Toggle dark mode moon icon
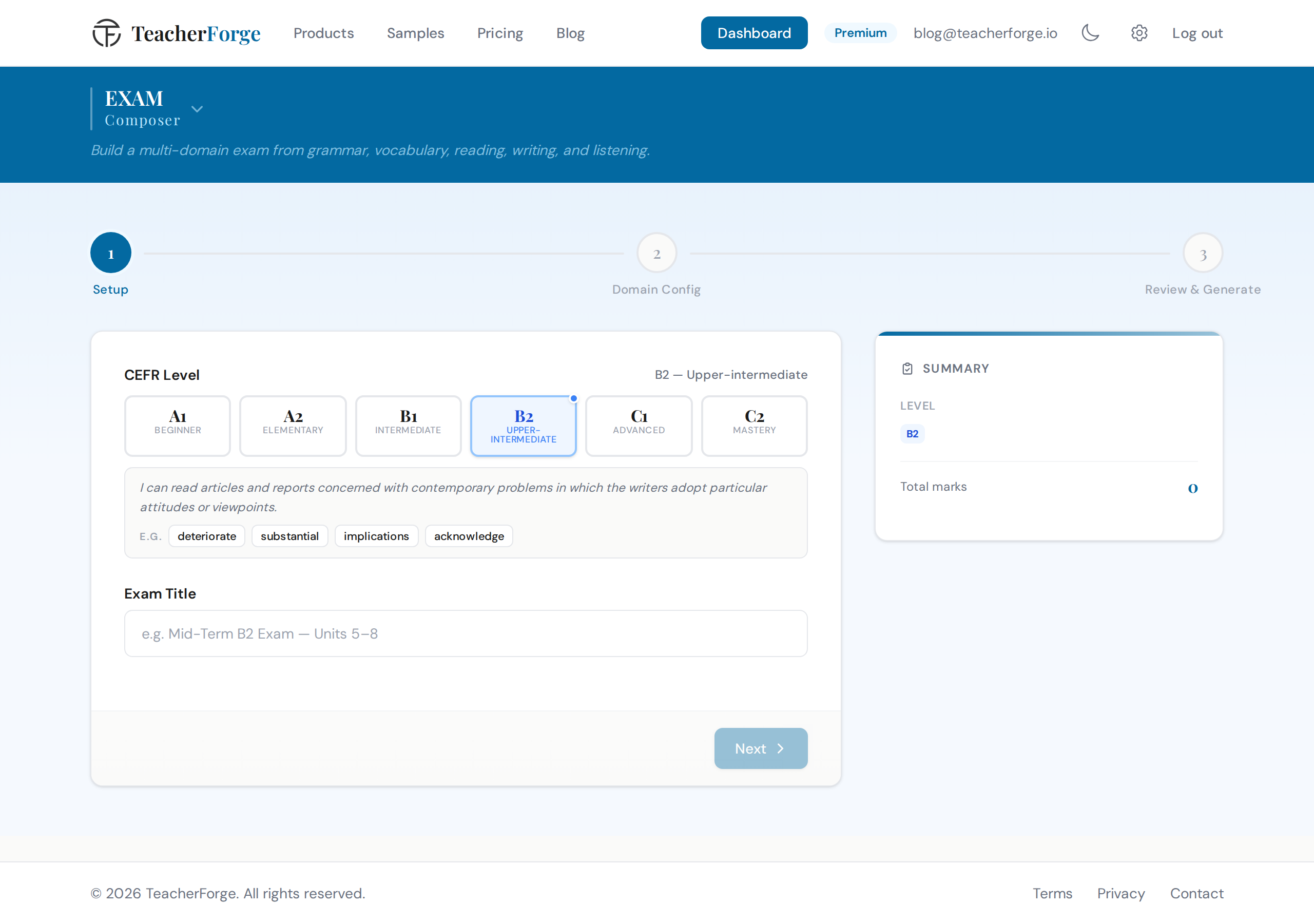 pos(1090,33)
